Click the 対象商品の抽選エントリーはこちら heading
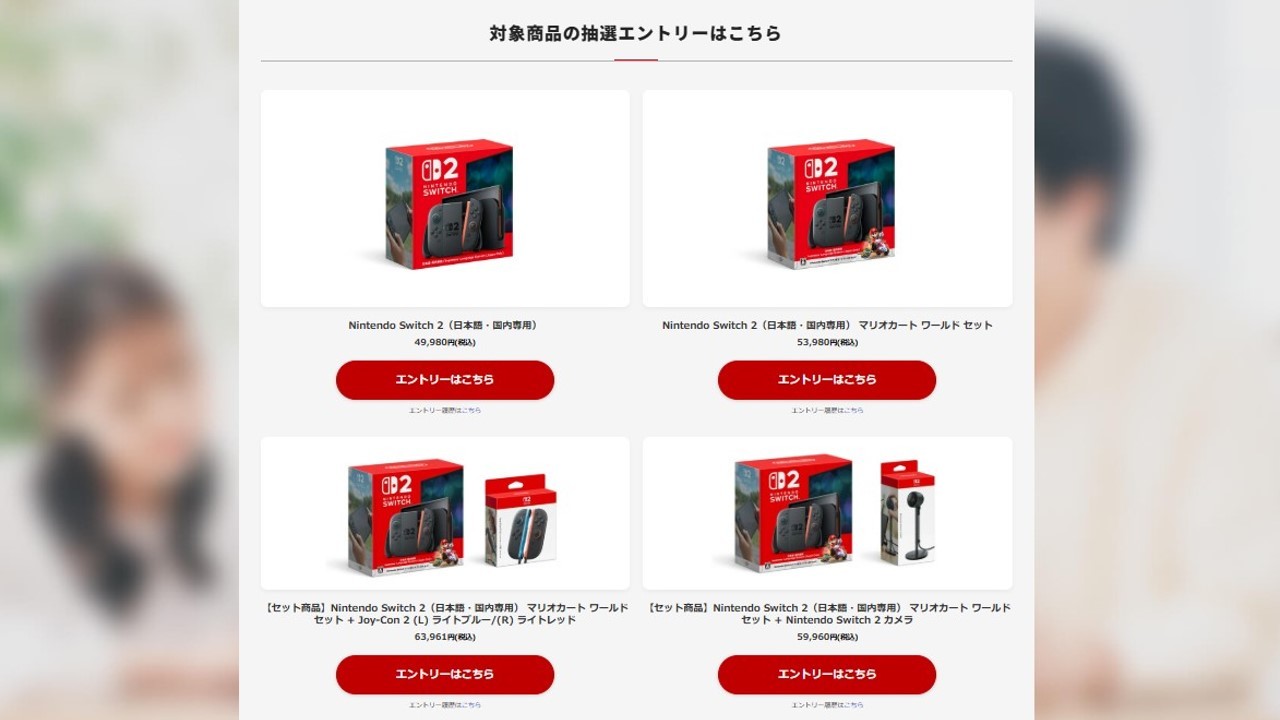The width and height of the screenshot is (1280, 720). (636, 33)
